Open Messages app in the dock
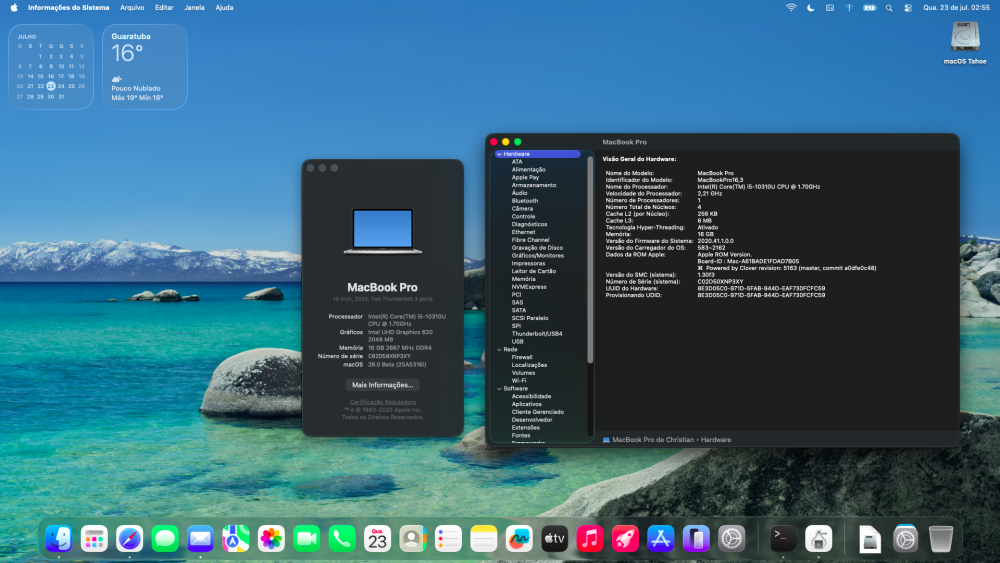Image resolution: width=1000 pixels, height=563 pixels. point(165,539)
